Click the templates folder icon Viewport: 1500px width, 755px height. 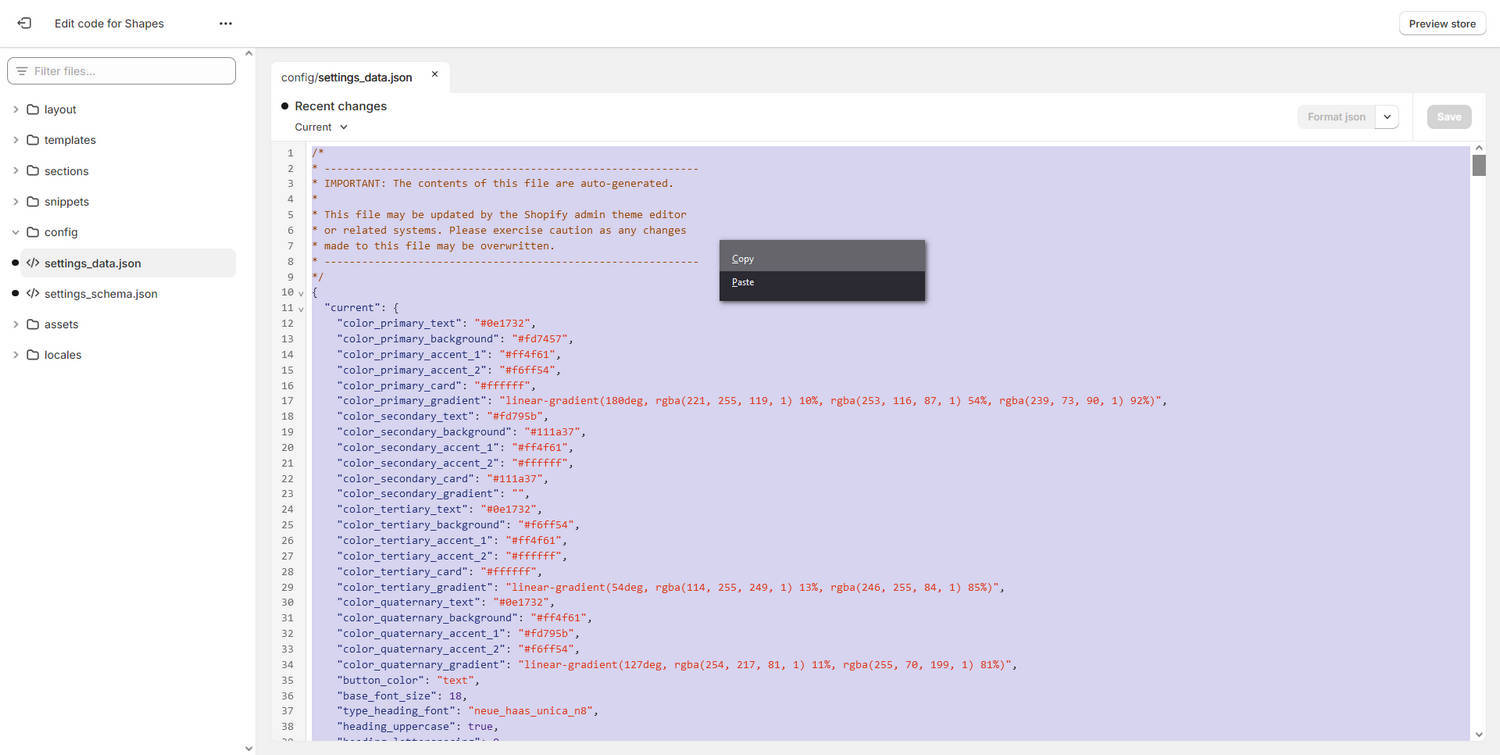(x=33, y=140)
